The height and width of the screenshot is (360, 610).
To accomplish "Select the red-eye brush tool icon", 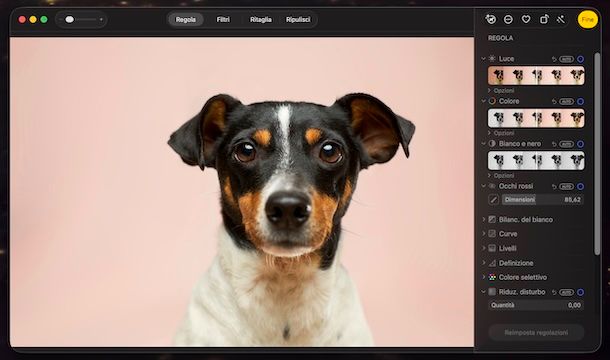I will 493,200.
